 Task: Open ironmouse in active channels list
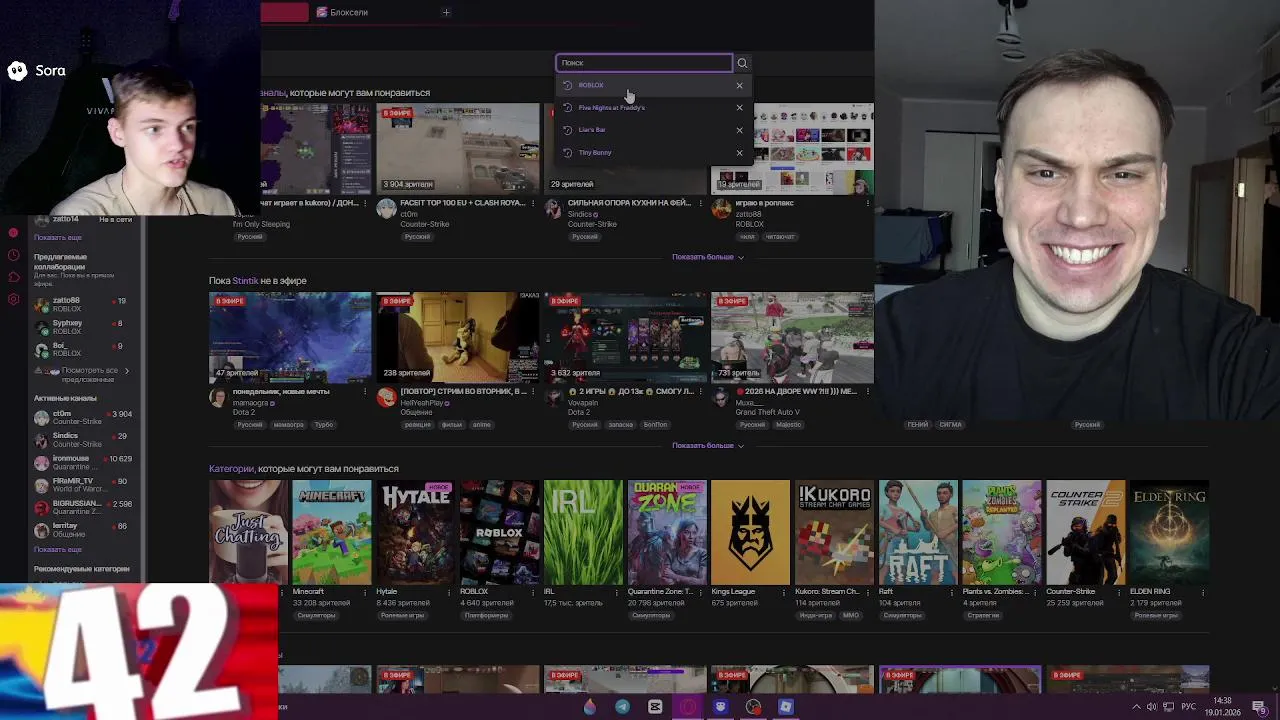(x=82, y=462)
